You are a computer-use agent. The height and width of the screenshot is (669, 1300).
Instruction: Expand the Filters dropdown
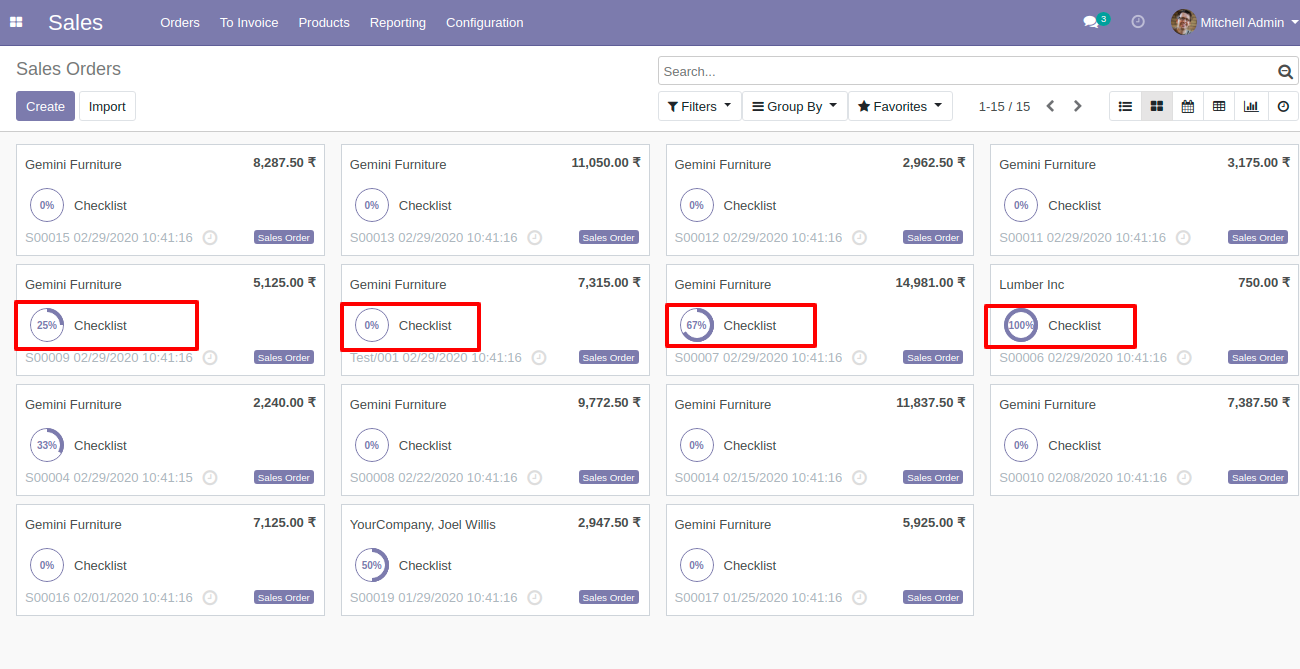click(x=699, y=106)
